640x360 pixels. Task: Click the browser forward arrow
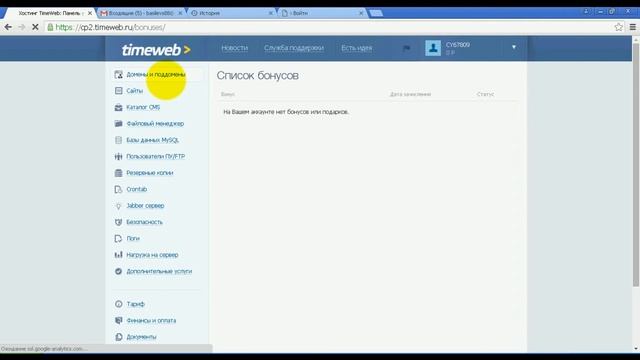(x=22, y=27)
